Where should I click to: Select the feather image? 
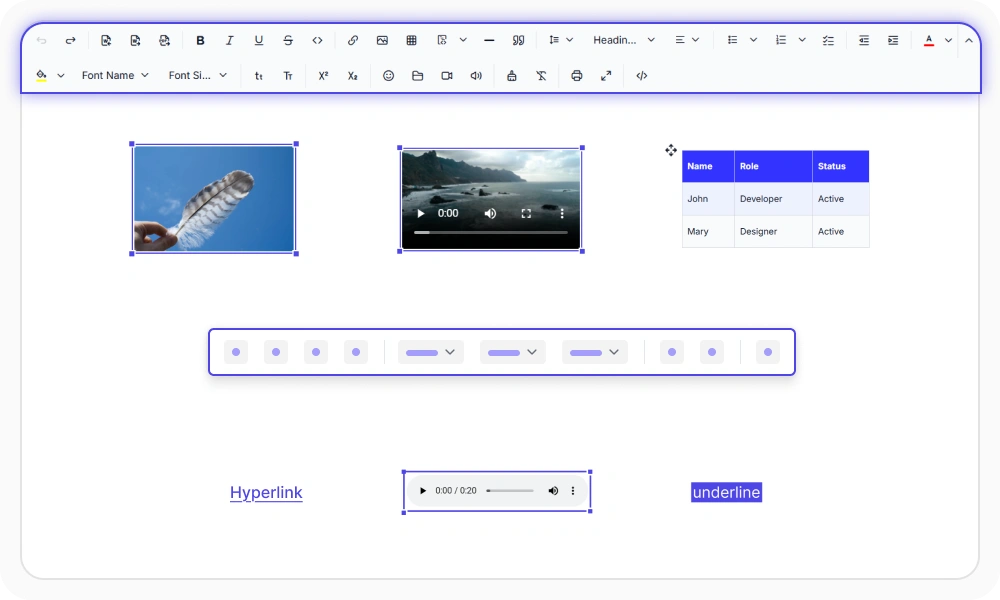click(x=214, y=199)
